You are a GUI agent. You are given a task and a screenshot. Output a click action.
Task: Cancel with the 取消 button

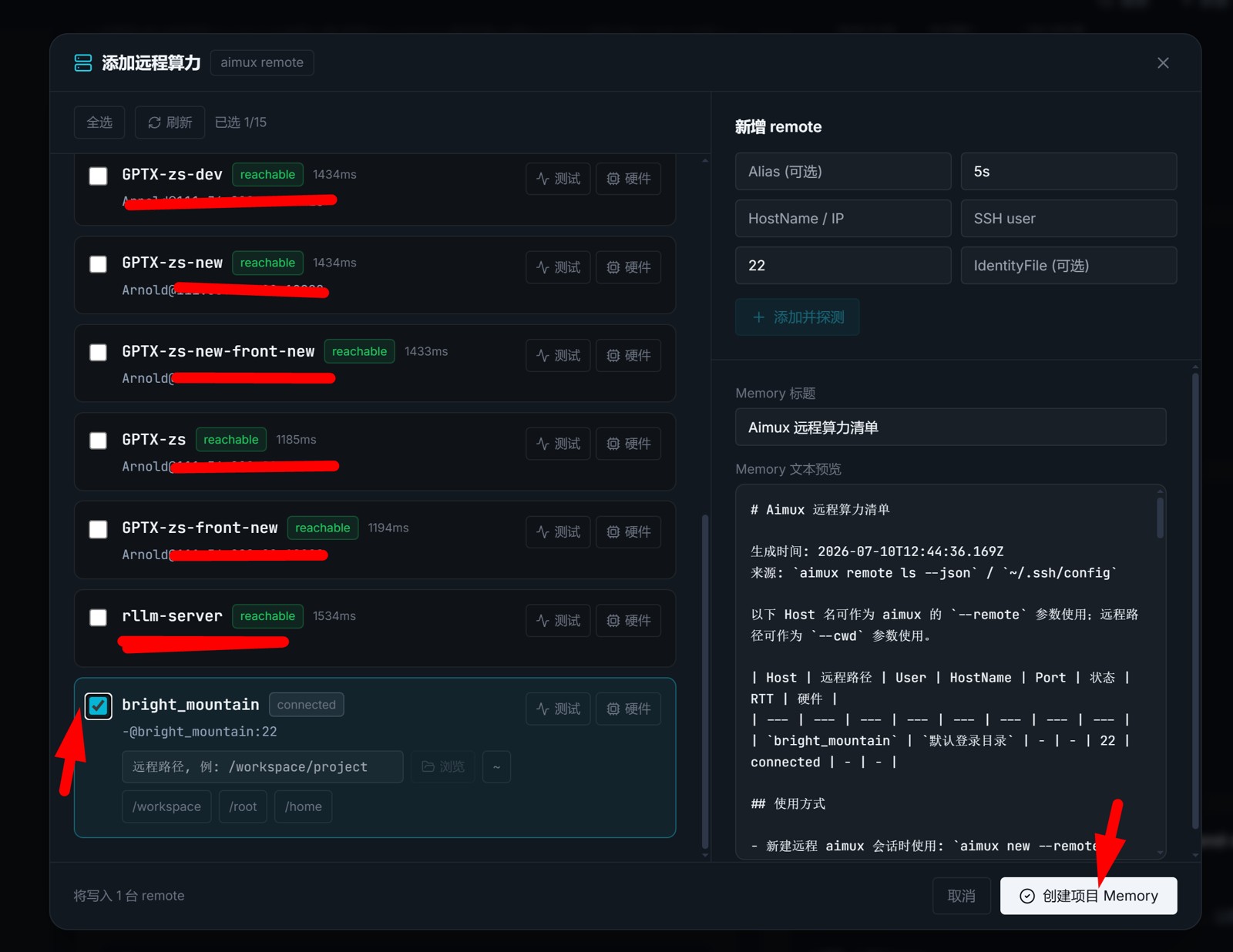click(x=962, y=896)
